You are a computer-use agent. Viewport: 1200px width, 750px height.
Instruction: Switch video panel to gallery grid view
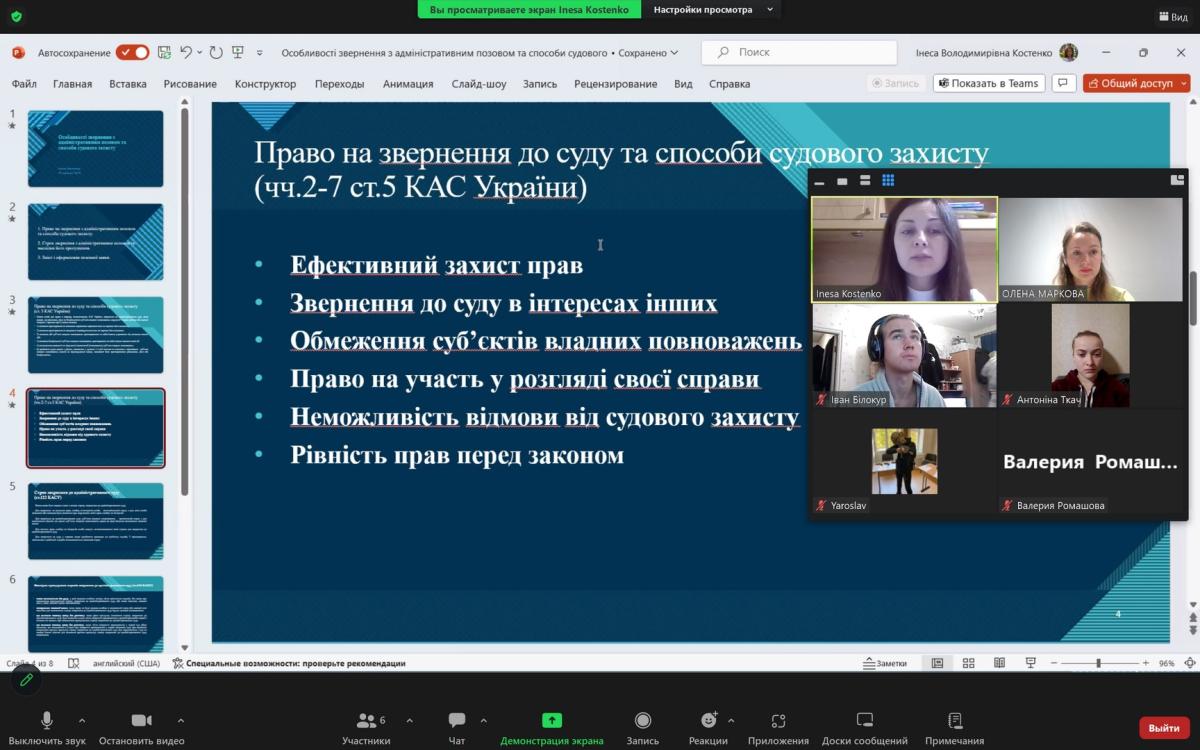[x=888, y=181]
